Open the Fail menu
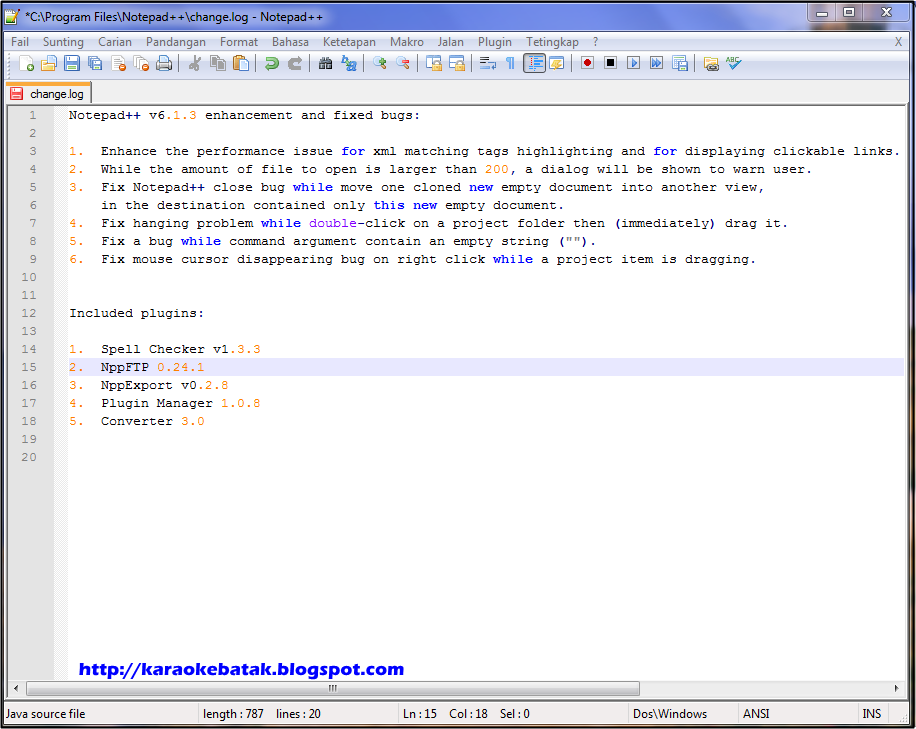The image size is (916, 729). pyautogui.click(x=20, y=42)
